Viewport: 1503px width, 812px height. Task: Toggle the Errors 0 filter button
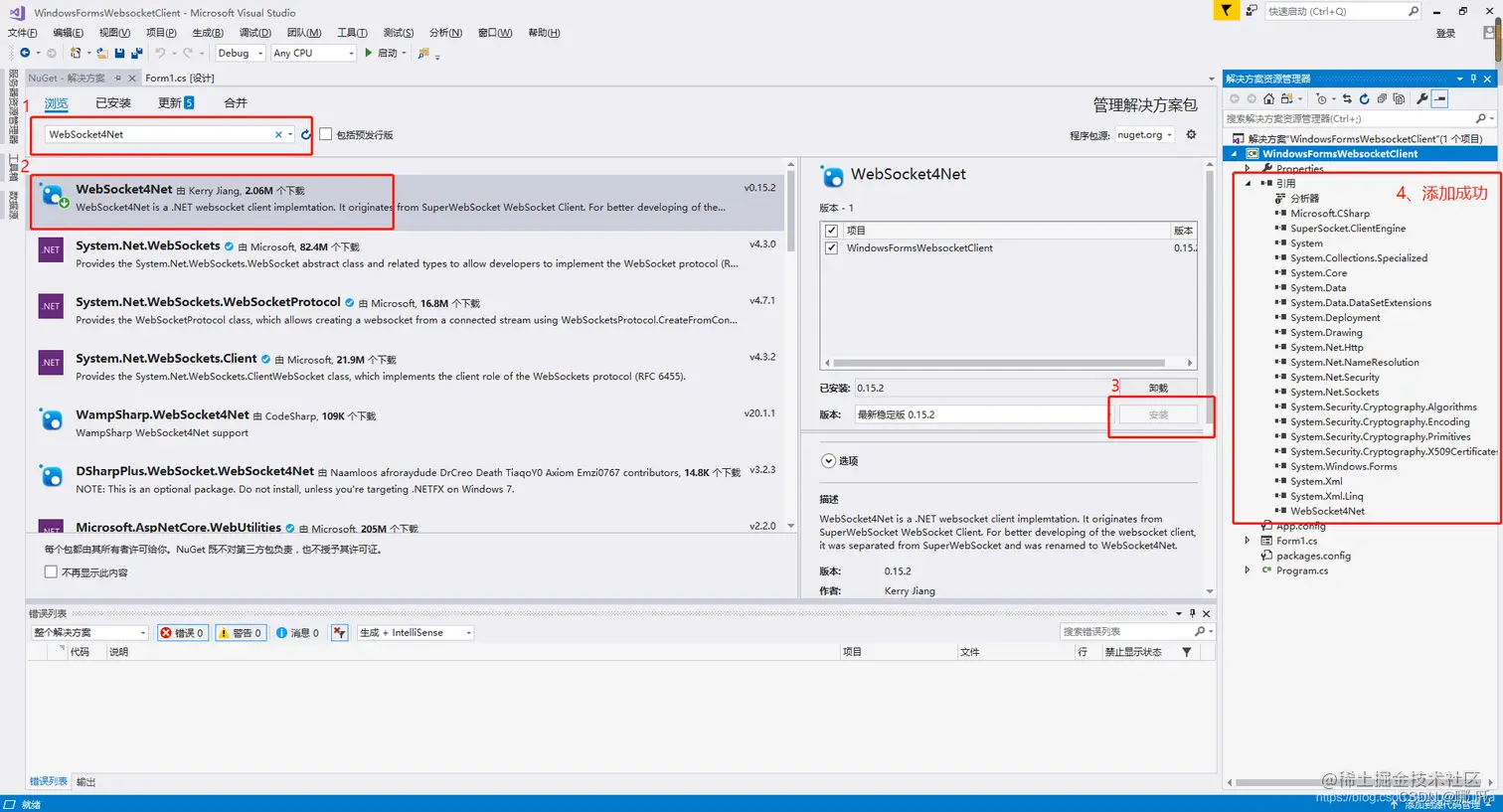[183, 632]
